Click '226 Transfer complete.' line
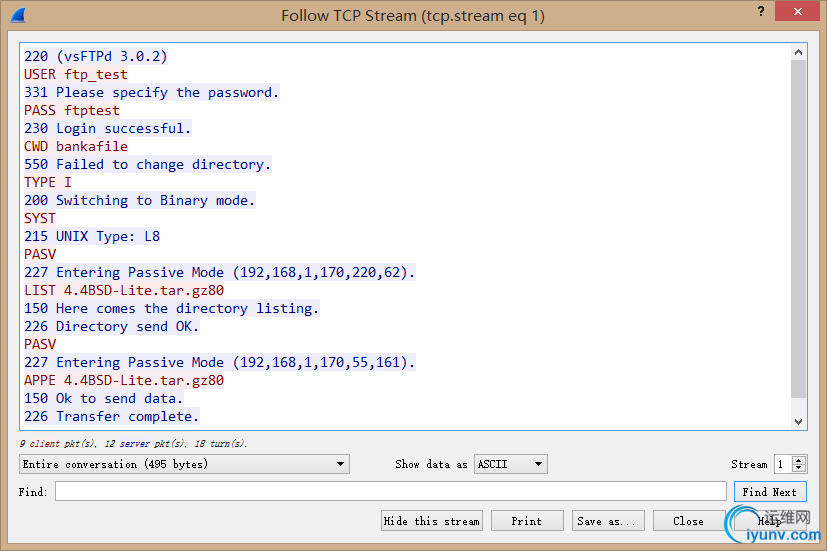This screenshot has width=827, height=551. pos(111,417)
